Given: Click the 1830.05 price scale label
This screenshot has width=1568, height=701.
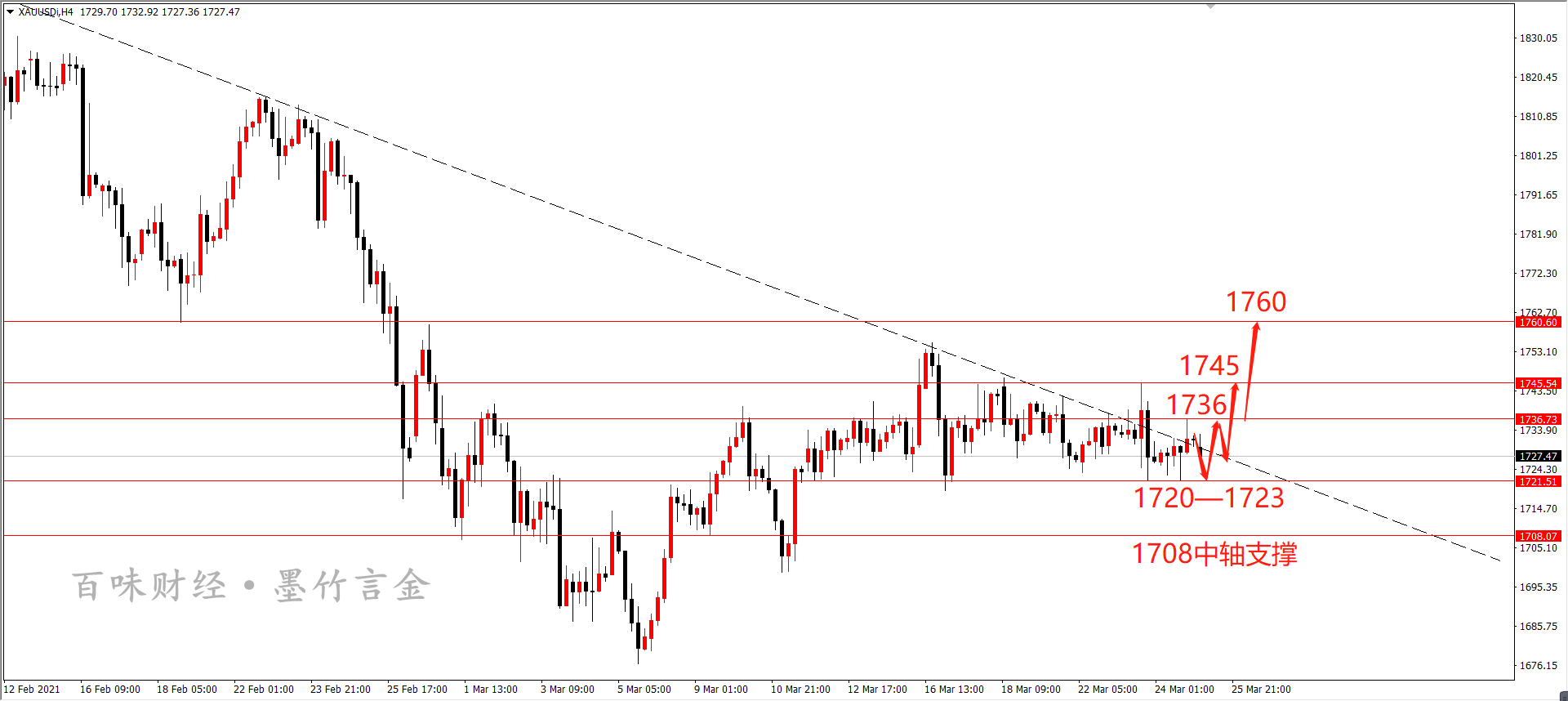Looking at the screenshot, I should pyautogui.click(x=1538, y=38).
